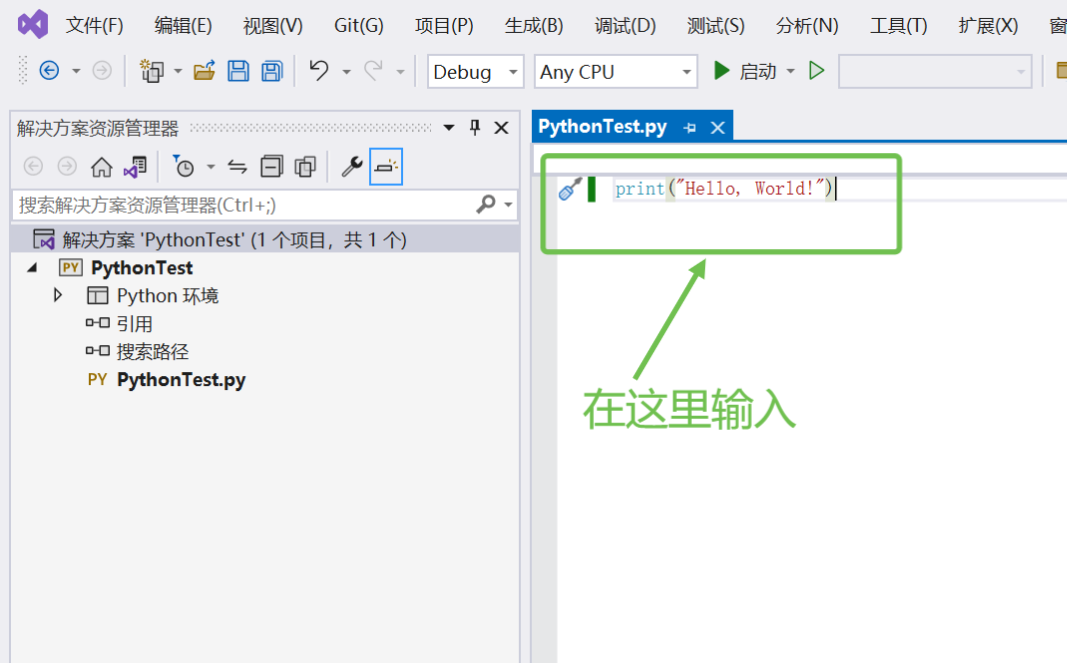
Task: Toggle the breakpoint margin indicator in the editor
Action: (591, 188)
